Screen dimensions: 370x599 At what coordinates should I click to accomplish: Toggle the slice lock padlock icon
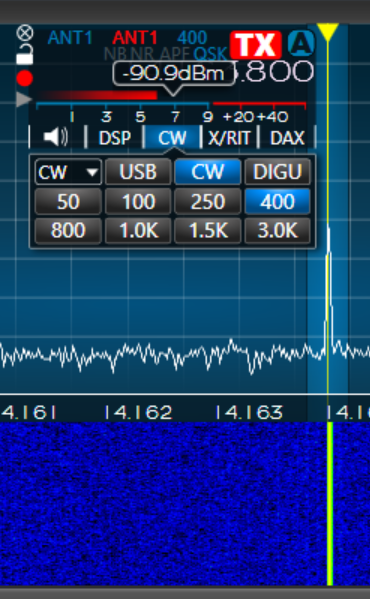click(25, 54)
